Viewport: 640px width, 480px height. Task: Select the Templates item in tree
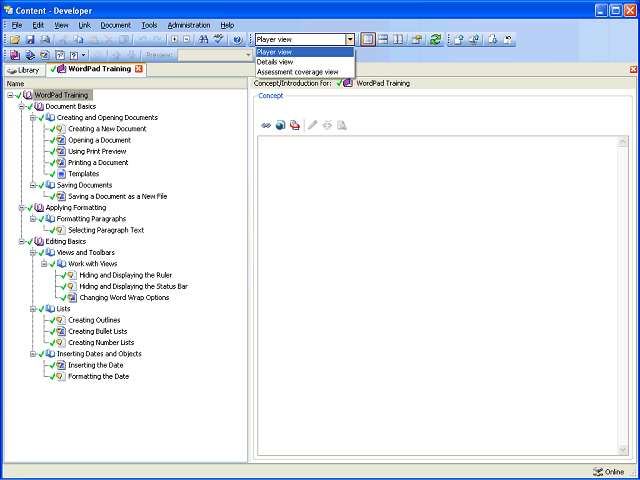[84, 174]
